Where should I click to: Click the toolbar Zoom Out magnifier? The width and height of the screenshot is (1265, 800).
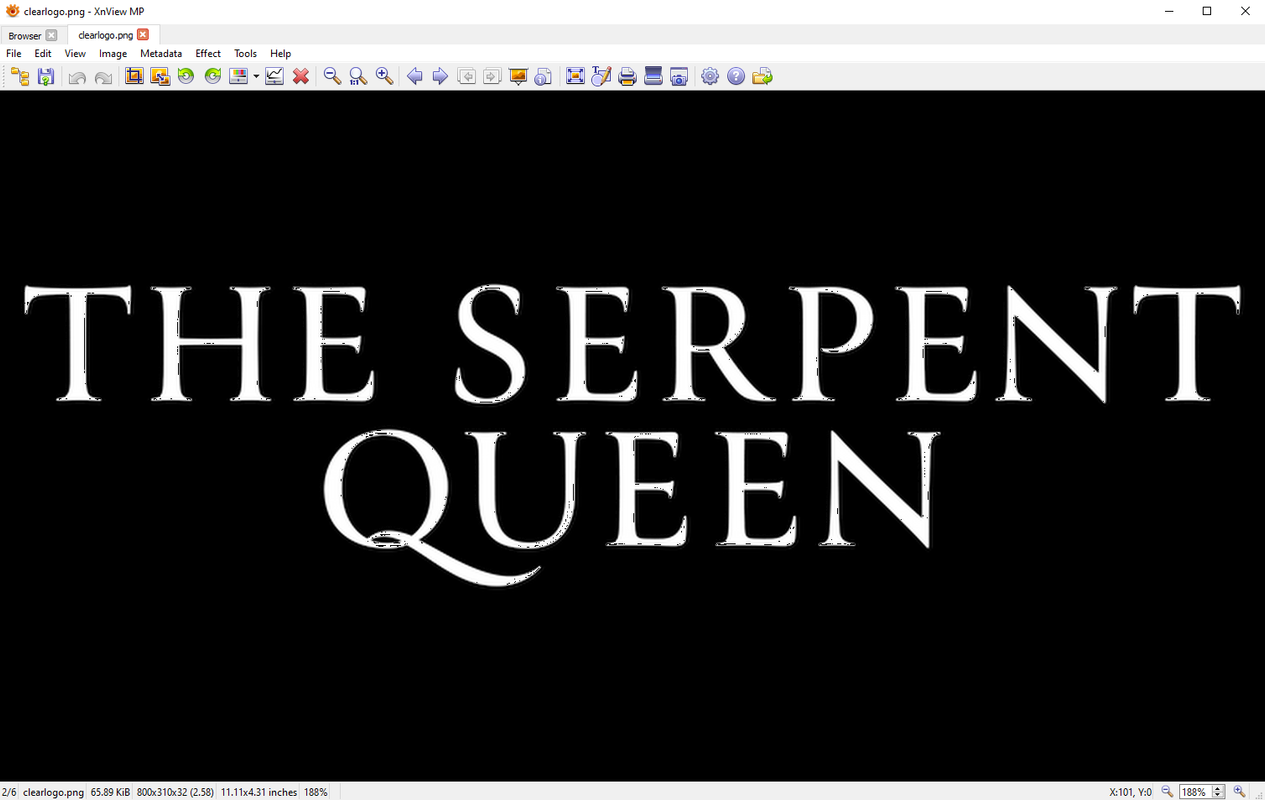[x=332, y=77]
